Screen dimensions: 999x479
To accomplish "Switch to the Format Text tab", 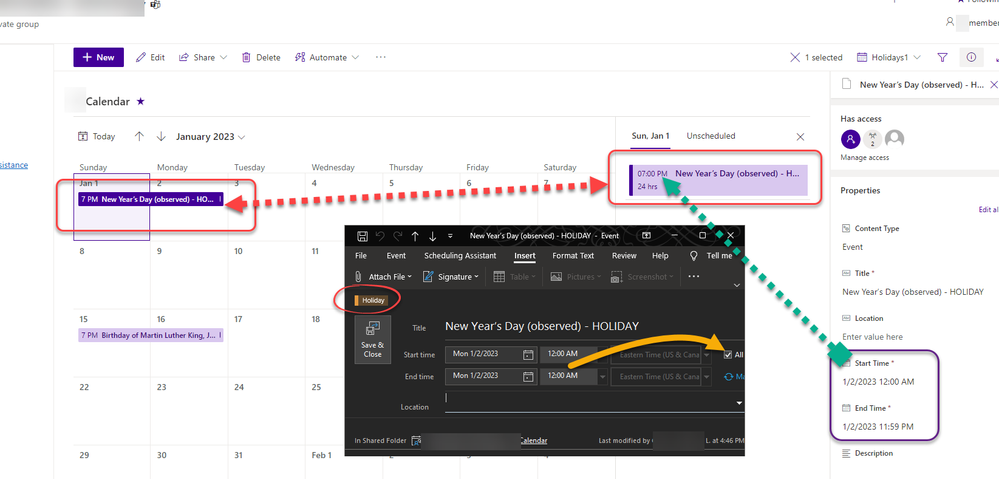I will coord(573,255).
